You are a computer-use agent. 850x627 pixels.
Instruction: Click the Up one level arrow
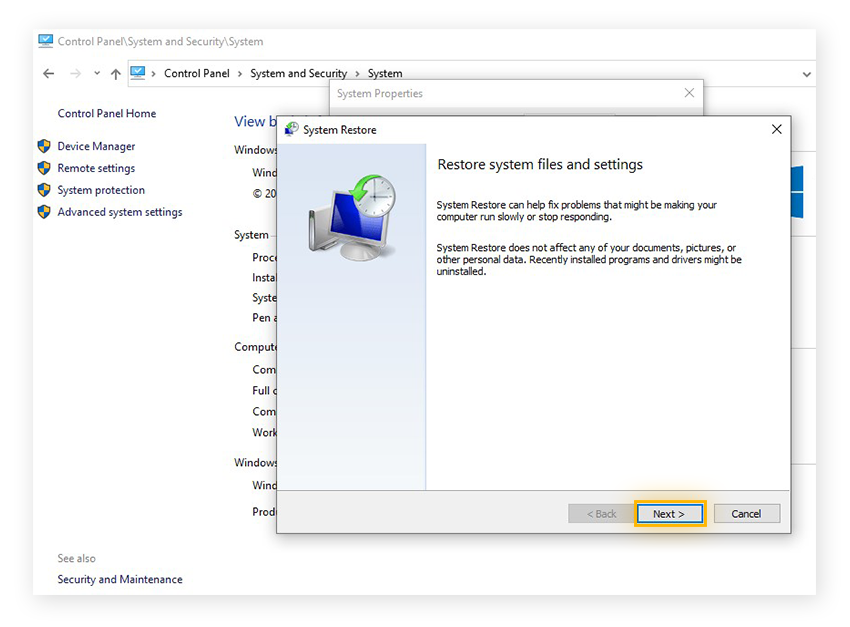(x=115, y=73)
